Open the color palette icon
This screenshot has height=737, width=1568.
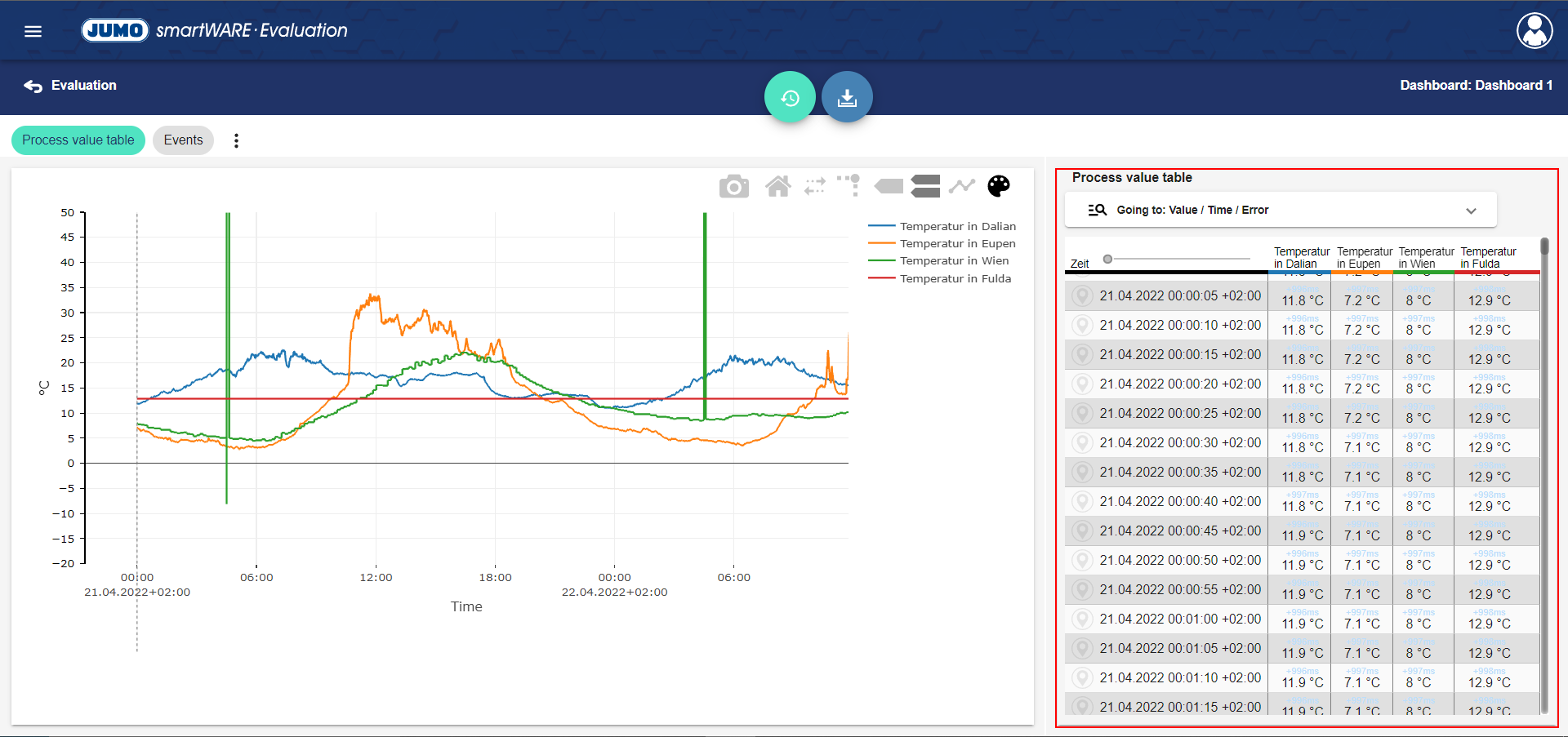(998, 187)
